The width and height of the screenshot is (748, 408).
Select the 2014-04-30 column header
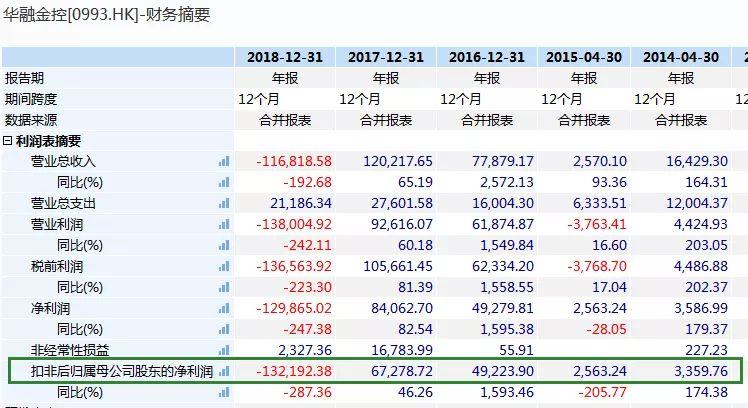pyautogui.click(x=681, y=57)
